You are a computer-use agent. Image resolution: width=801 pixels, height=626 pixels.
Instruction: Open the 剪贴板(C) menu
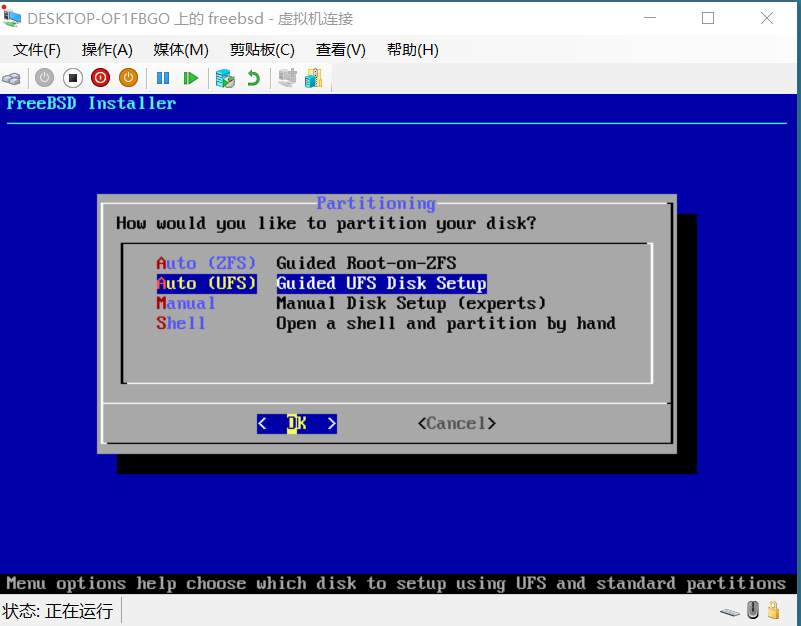pyautogui.click(x=262, y=50)
